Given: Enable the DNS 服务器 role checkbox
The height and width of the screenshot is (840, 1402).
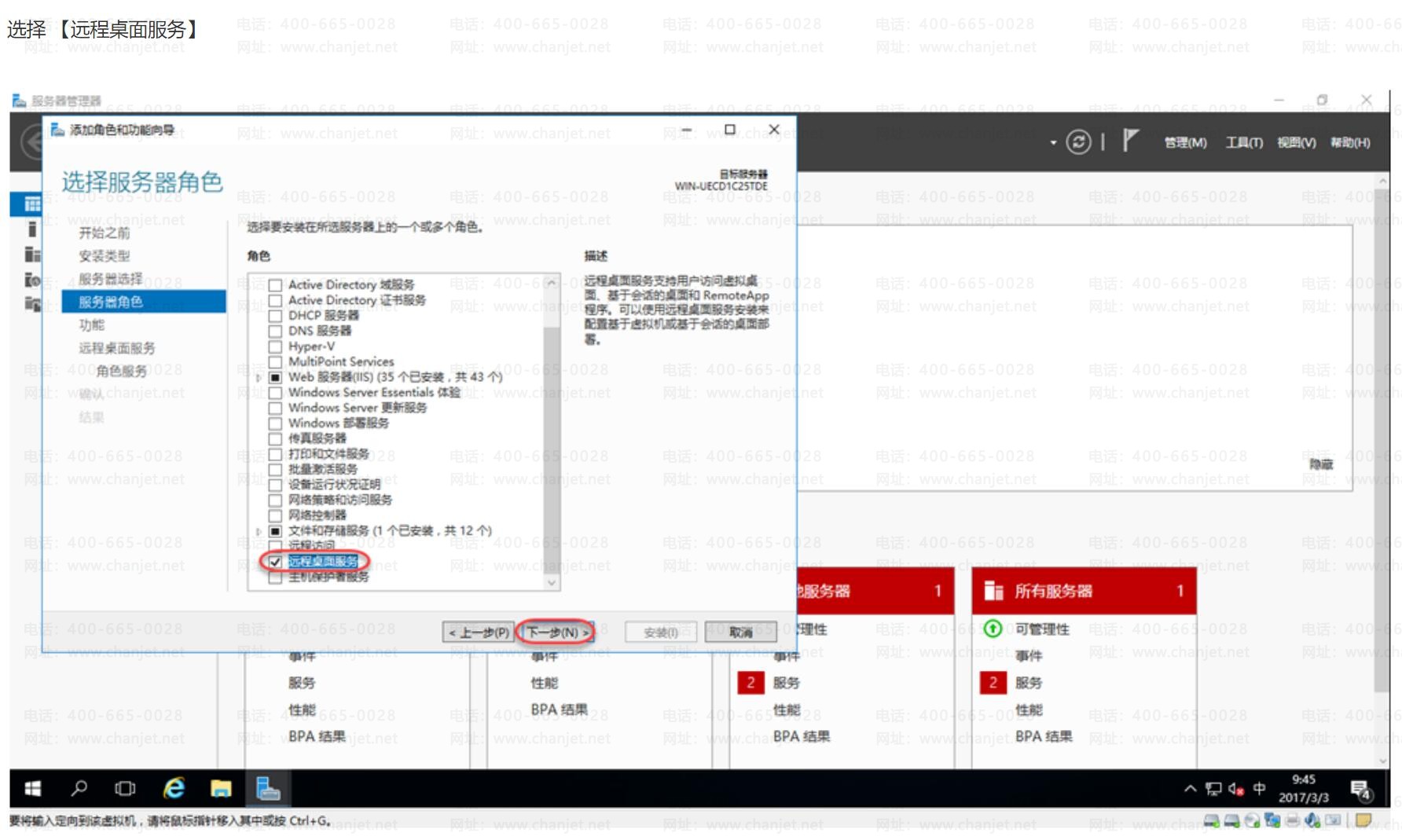Looking at the screenshot, I should click(275, 331).
